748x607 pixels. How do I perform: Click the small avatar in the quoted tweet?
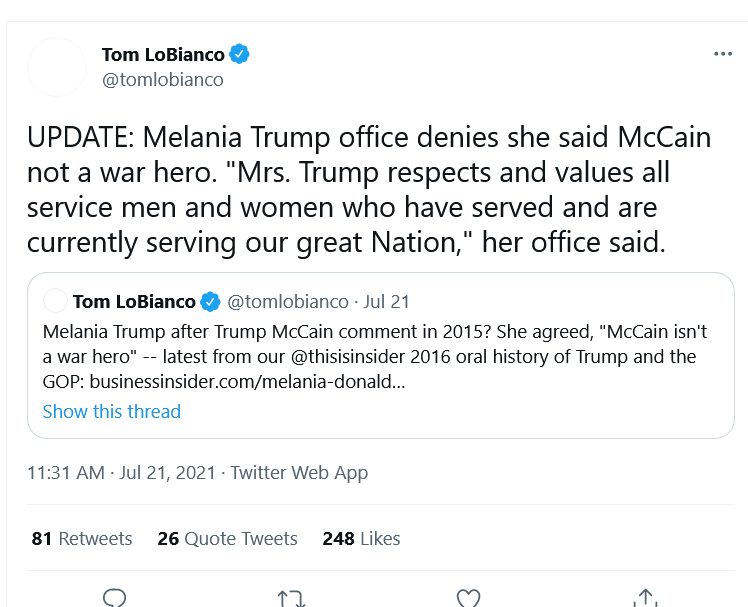[55, 301]
